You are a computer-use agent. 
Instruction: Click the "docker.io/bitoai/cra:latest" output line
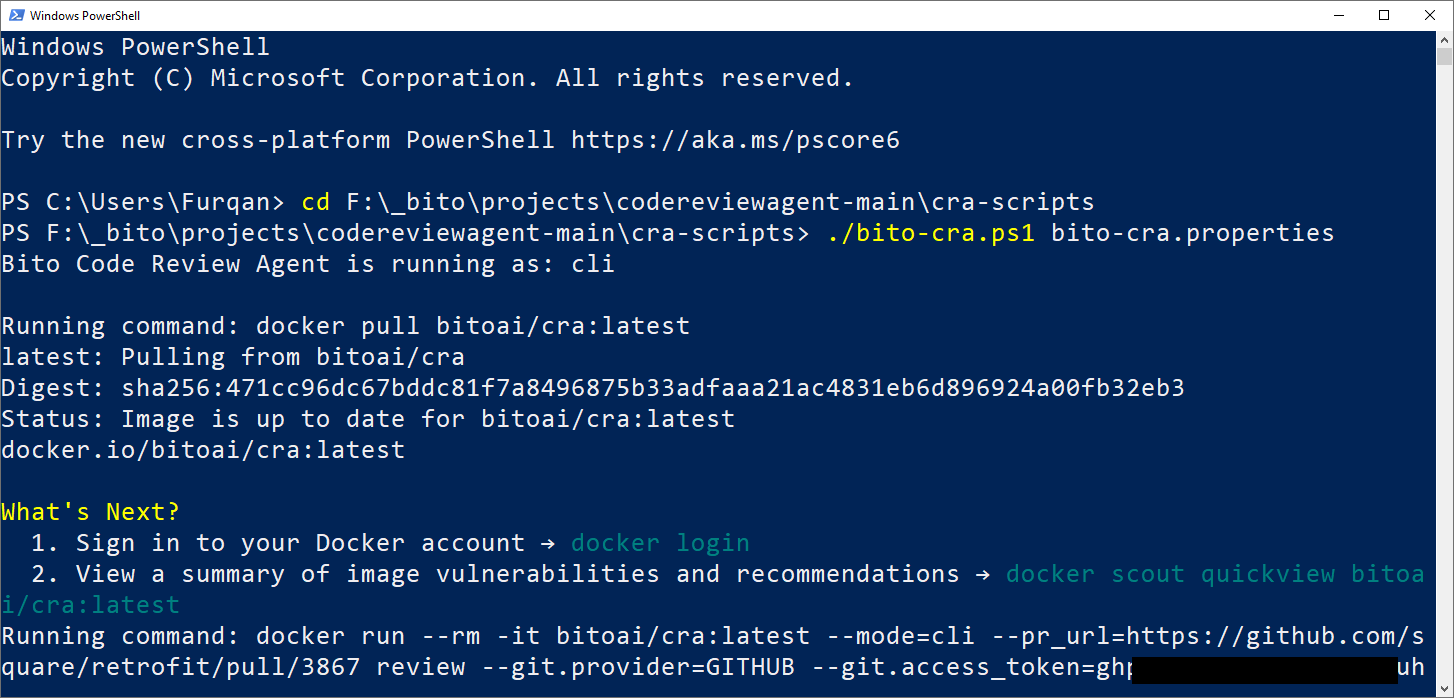coord(203,450)
